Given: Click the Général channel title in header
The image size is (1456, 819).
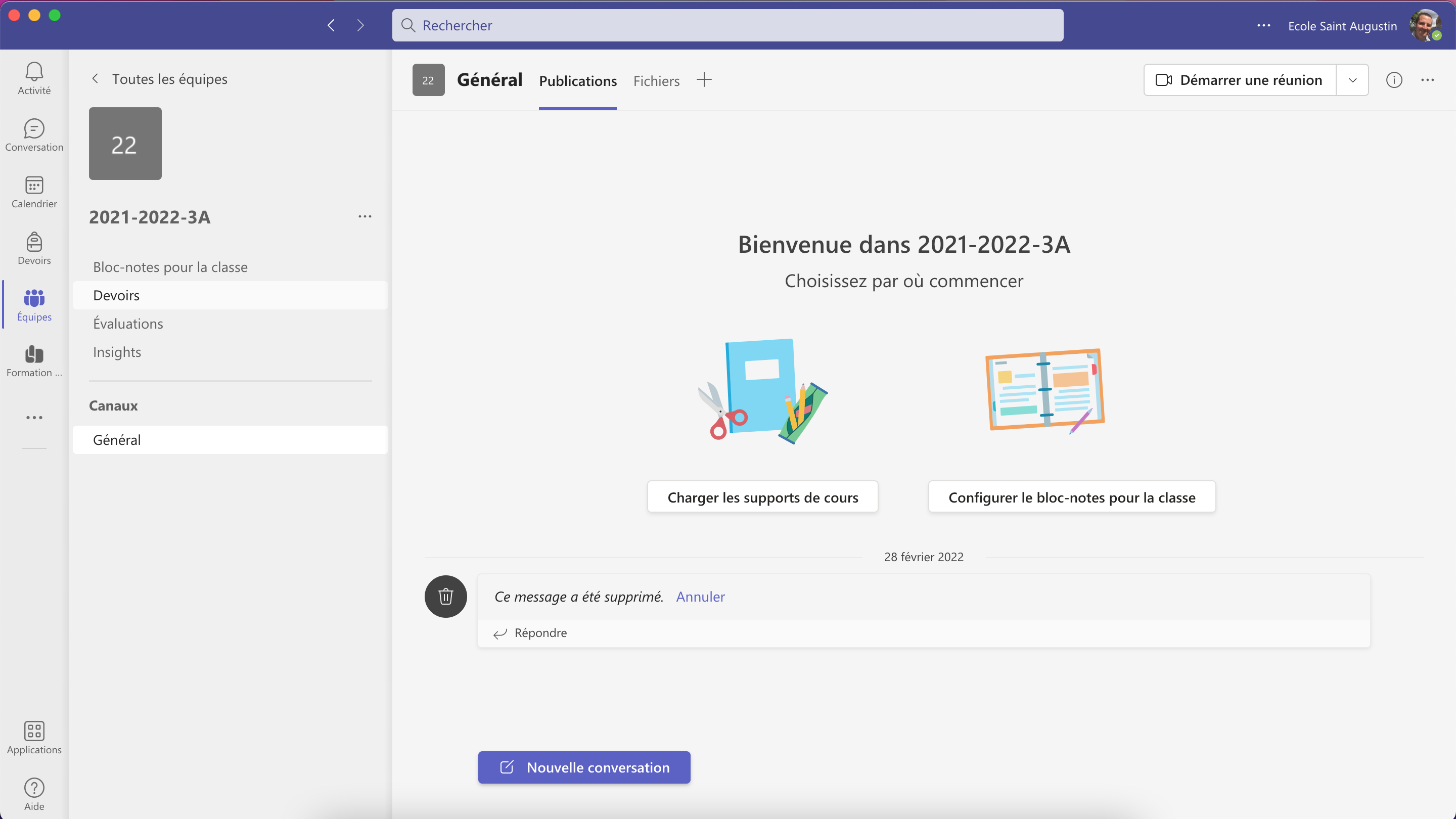Looking at the screenshot, I should [x=489, y=80].
